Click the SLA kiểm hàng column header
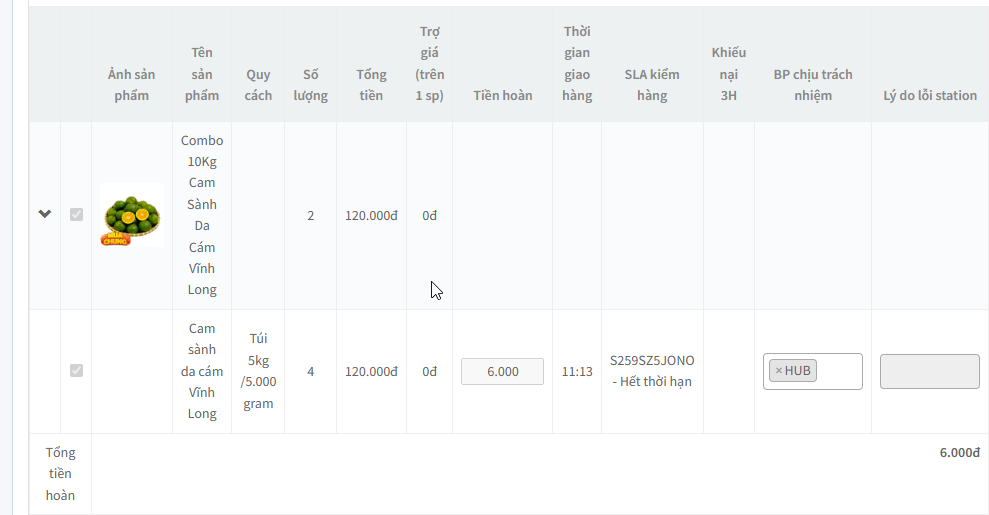 coord(652,84)
